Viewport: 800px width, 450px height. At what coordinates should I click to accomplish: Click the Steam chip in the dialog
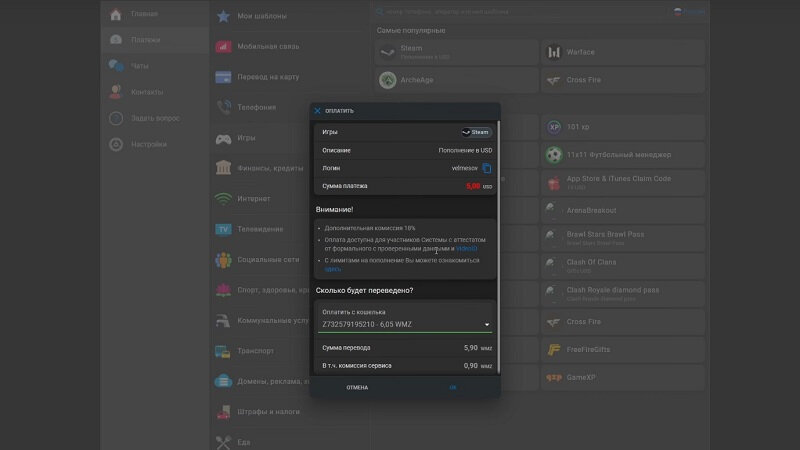click(476, 132)
